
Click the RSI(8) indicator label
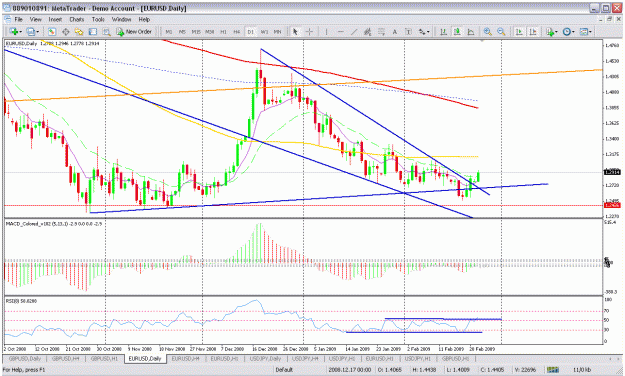(21, 301)
